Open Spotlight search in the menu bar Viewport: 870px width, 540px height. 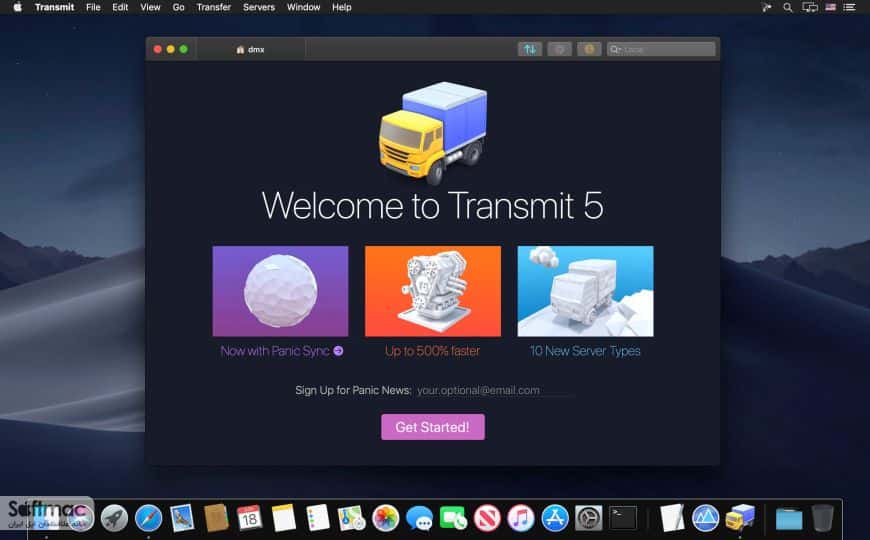click(787, 7)
